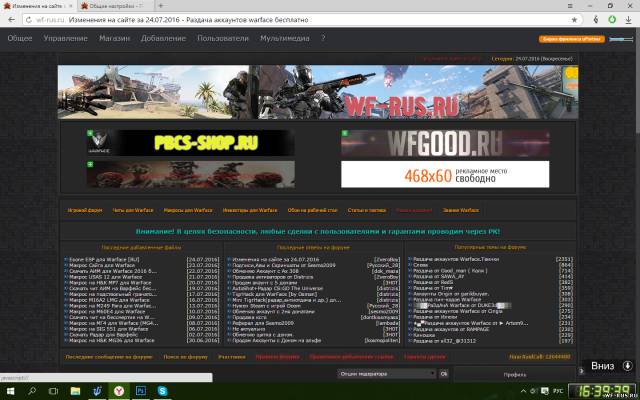640x400 pixels.
Task: Click the PBCS-SHOP.RU banner
Action: click(191, 142)
